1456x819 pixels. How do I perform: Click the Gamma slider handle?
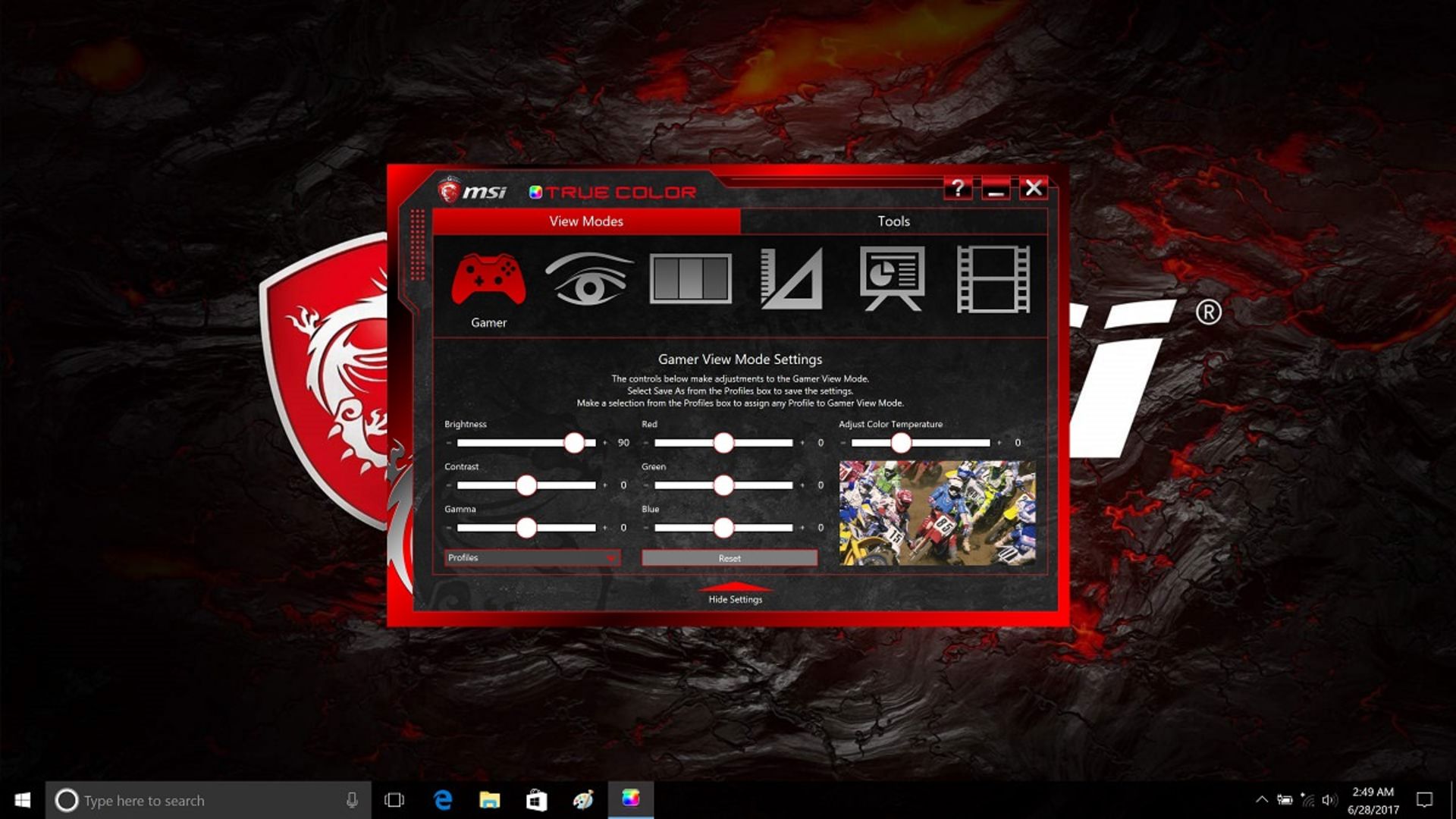pos(526,528)
